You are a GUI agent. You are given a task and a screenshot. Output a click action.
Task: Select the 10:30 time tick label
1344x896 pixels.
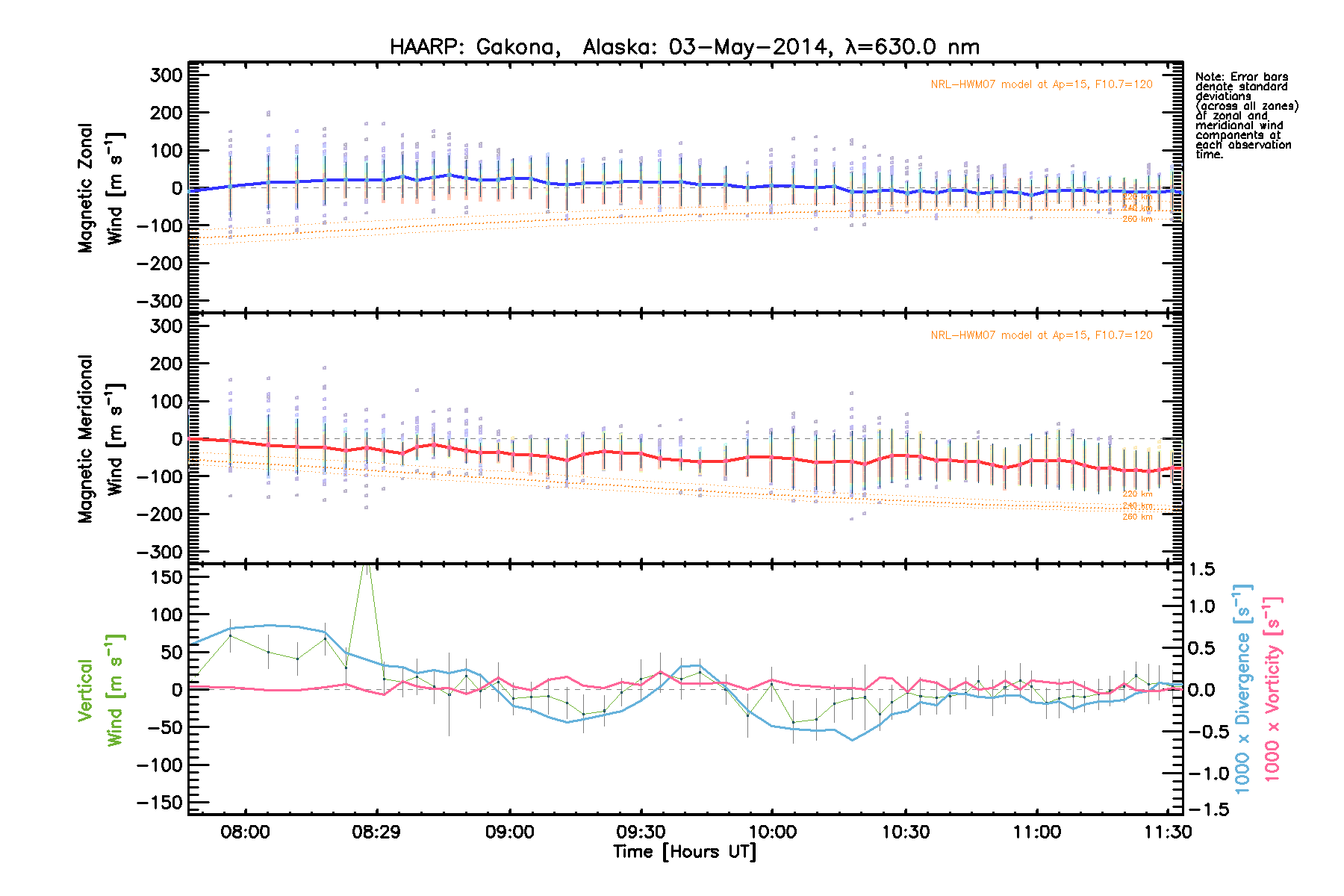905,832
